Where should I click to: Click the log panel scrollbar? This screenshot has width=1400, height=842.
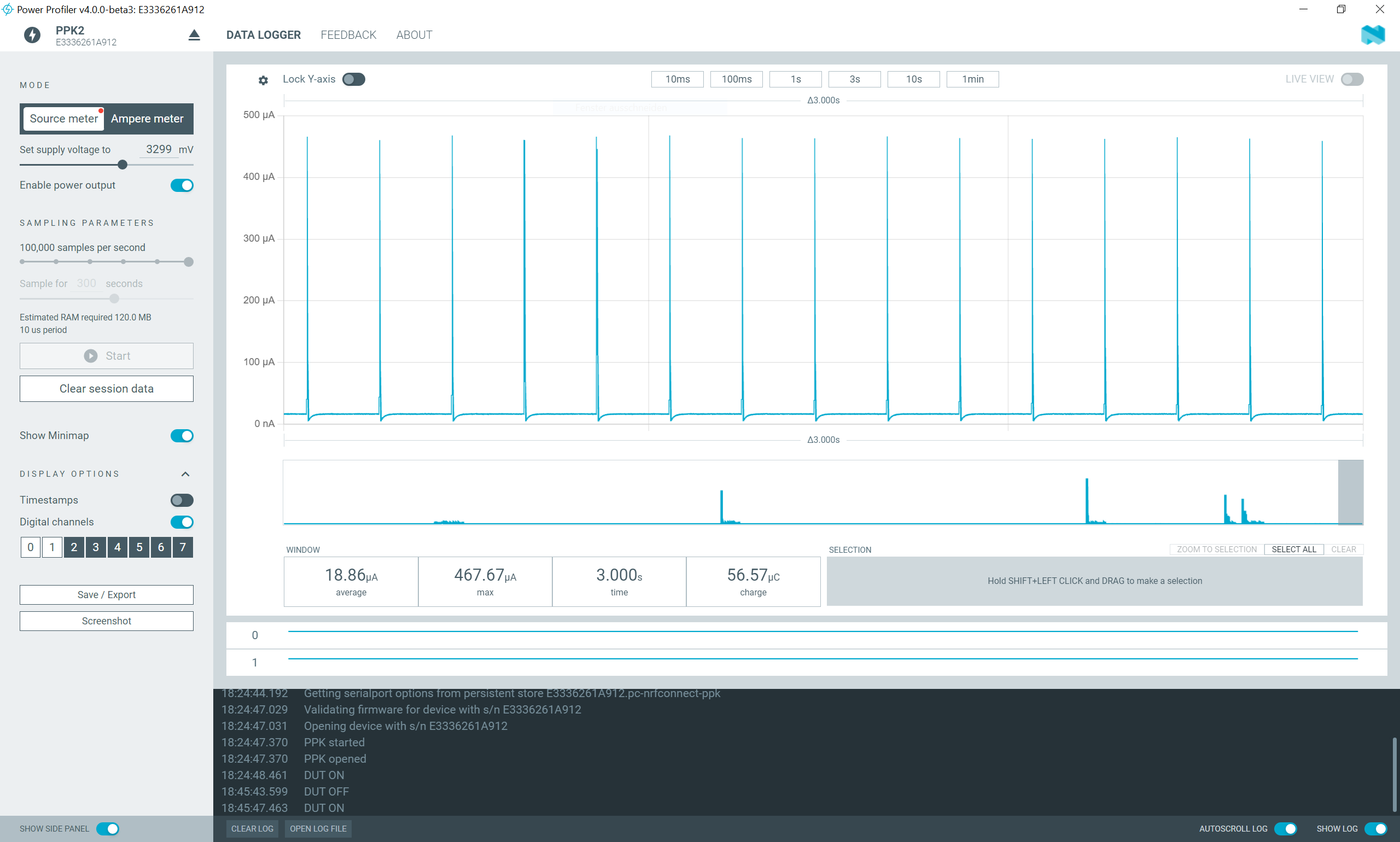(x=1394, y=775)
